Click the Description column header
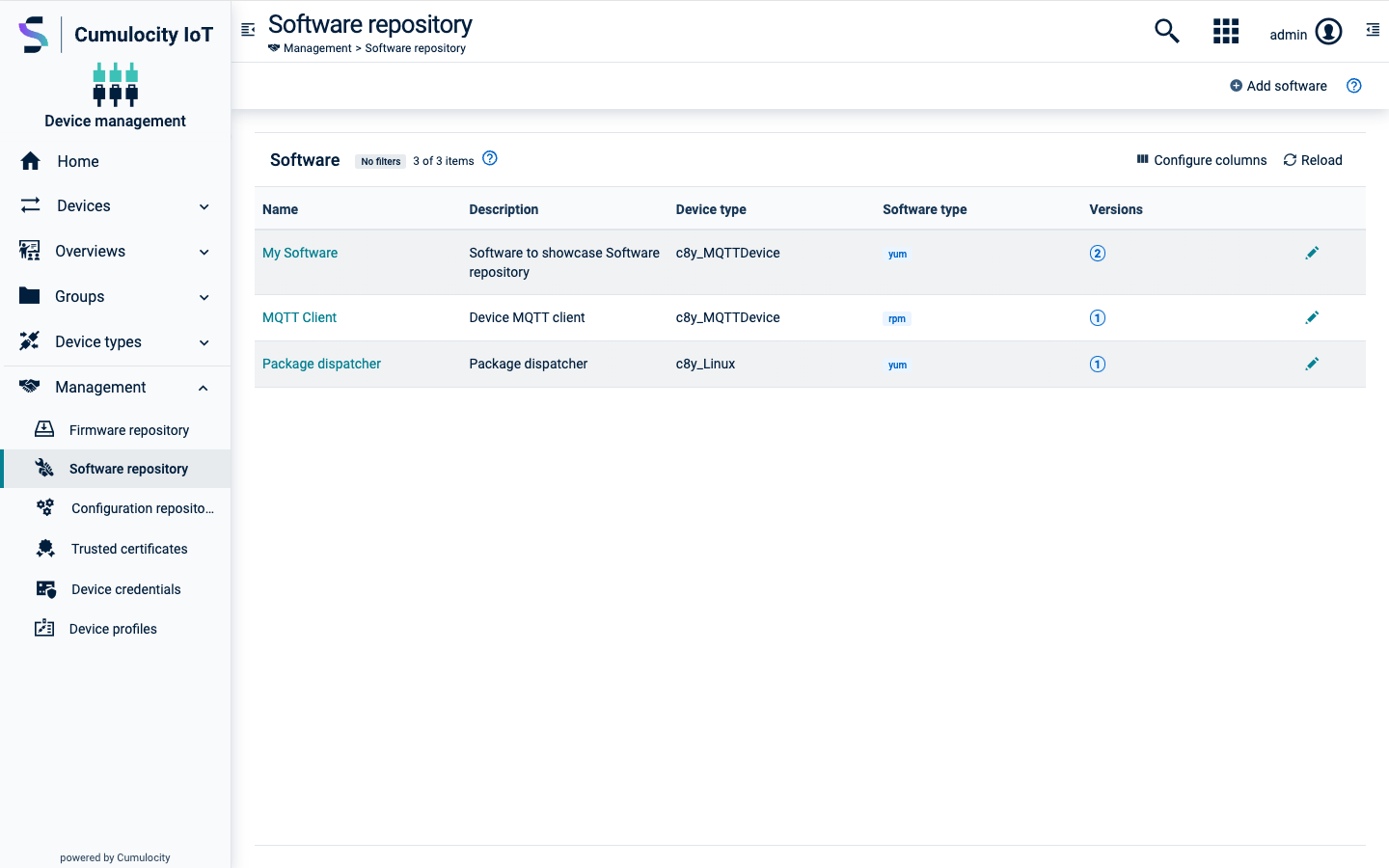The width and height of the screenshot is (1389, 868). (x=504, y=209)
